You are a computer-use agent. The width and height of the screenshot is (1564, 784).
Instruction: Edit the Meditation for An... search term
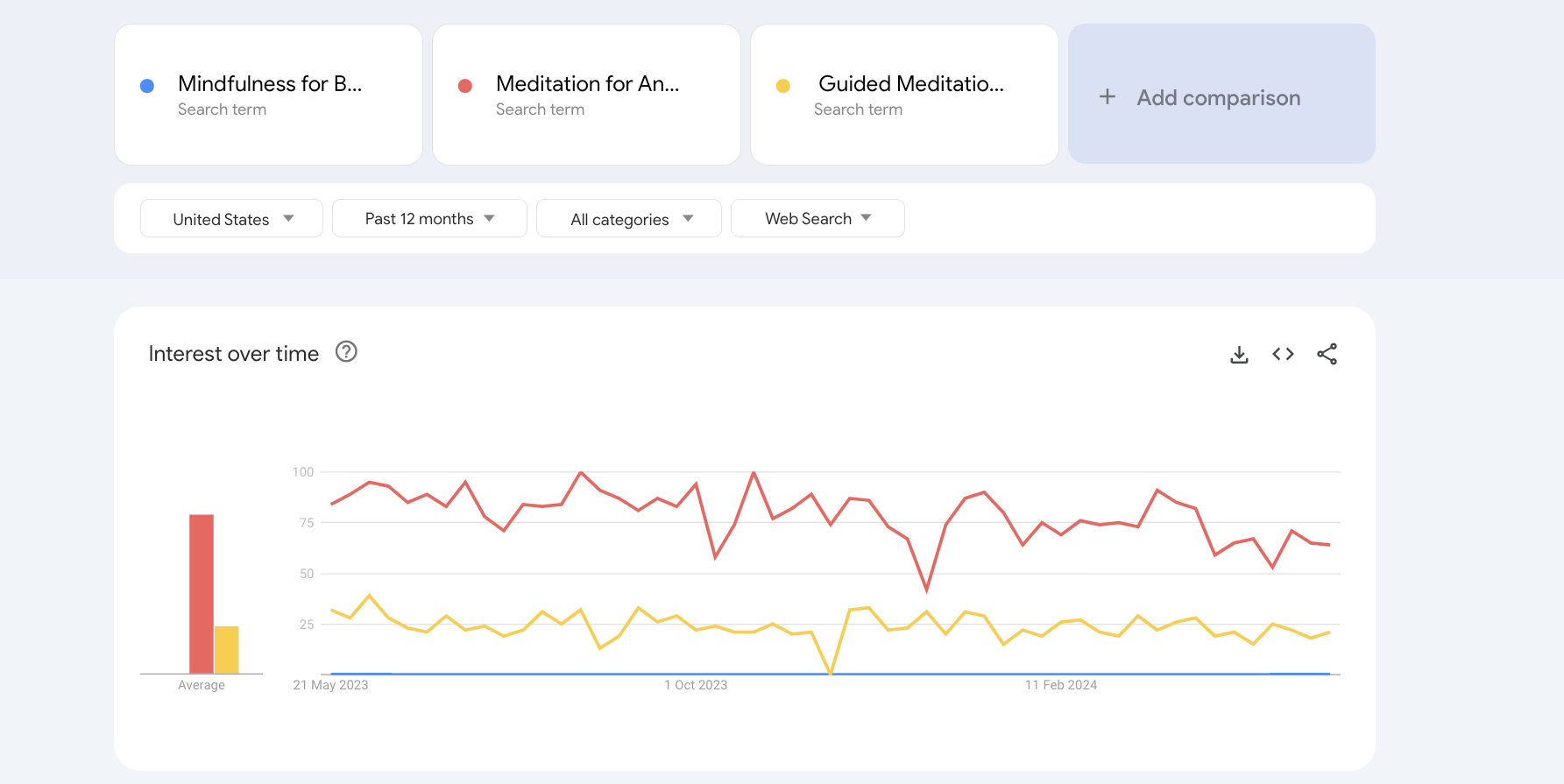click(x=588, y=84)
